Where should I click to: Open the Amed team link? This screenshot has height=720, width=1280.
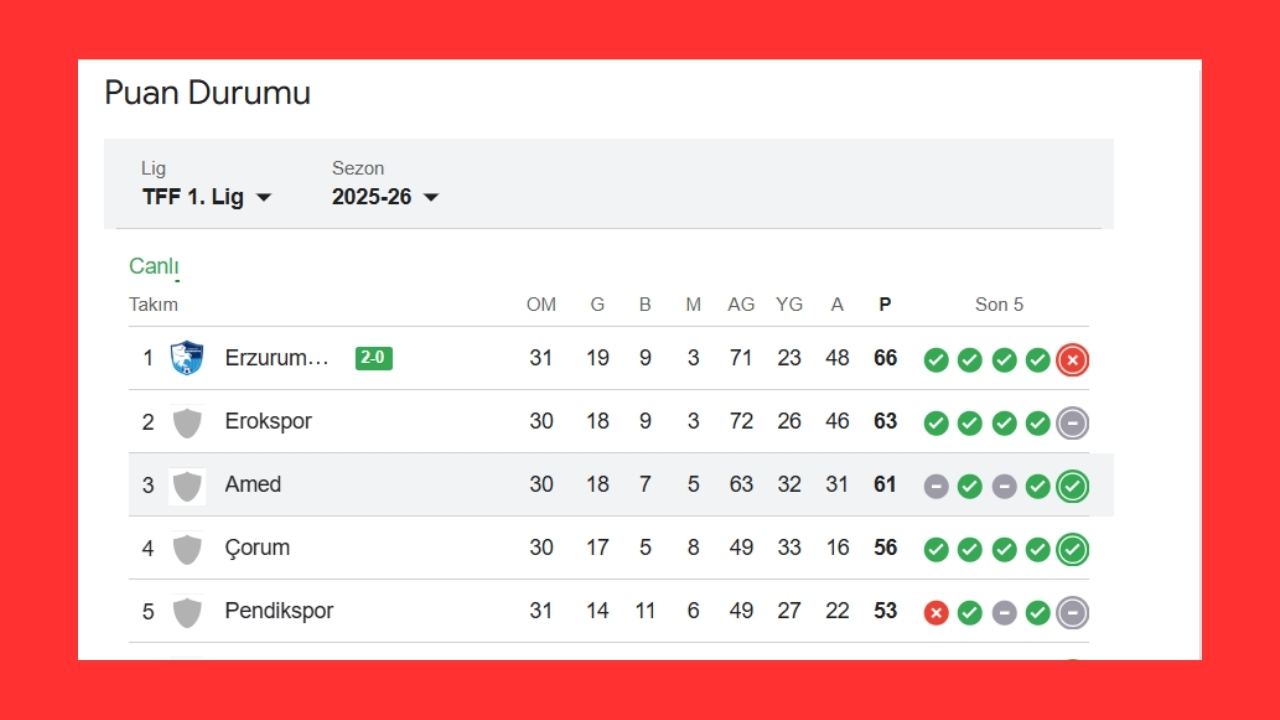pyautogui.click(x=253, y=484)
